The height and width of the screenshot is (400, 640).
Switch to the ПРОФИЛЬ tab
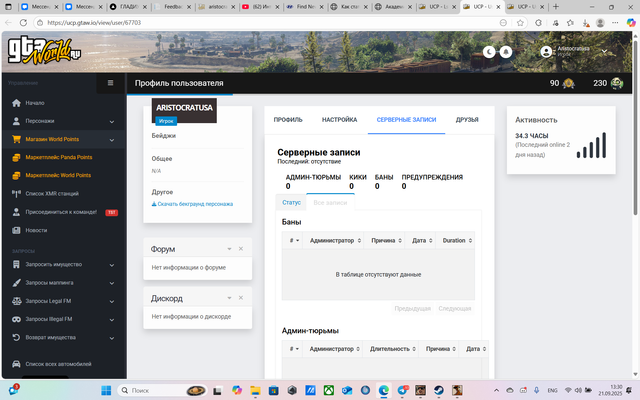[x=288, y=120]
